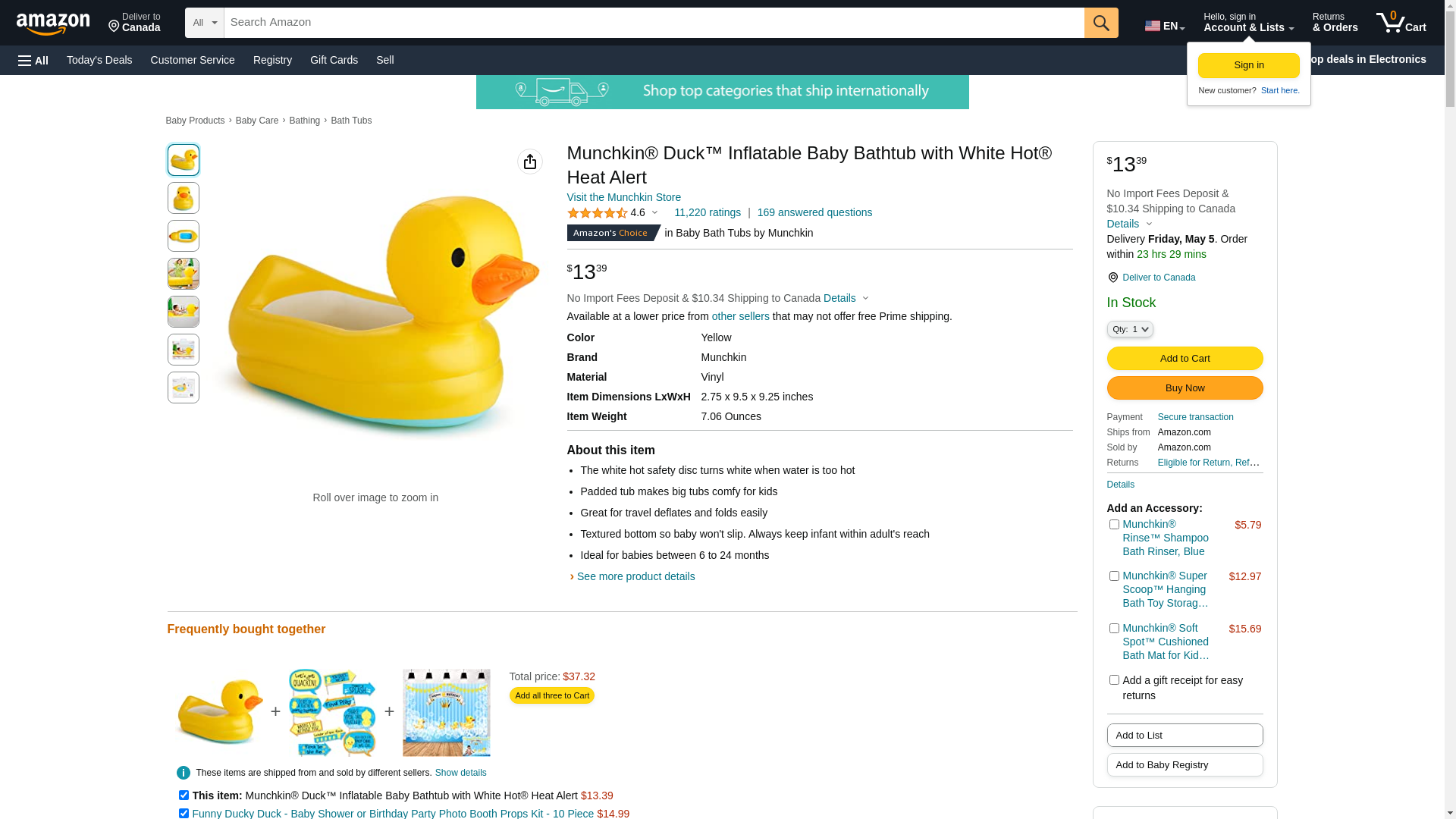Check the Shampoo Bath Rinser accessory box
Image resolution: width=1456 pixels, height=819 pixels.
(x=1114, y=525)
